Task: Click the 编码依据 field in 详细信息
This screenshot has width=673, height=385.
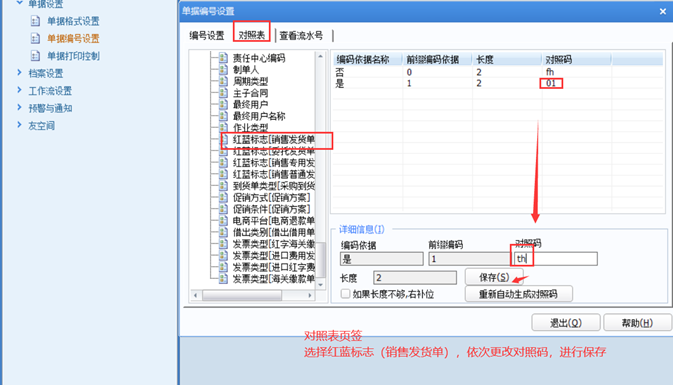Action: 382,258
